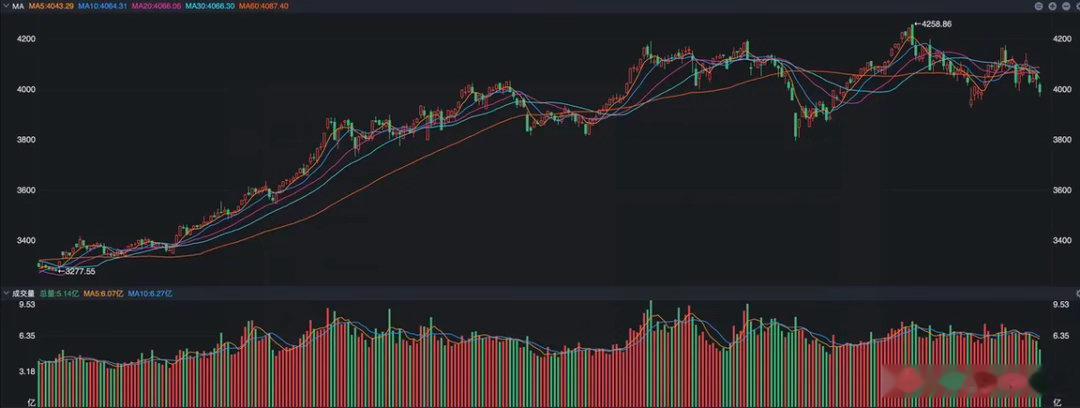1080x408 pixels.
Task: Click the zoom-in plus circle icon
Action: (1052, 6)
